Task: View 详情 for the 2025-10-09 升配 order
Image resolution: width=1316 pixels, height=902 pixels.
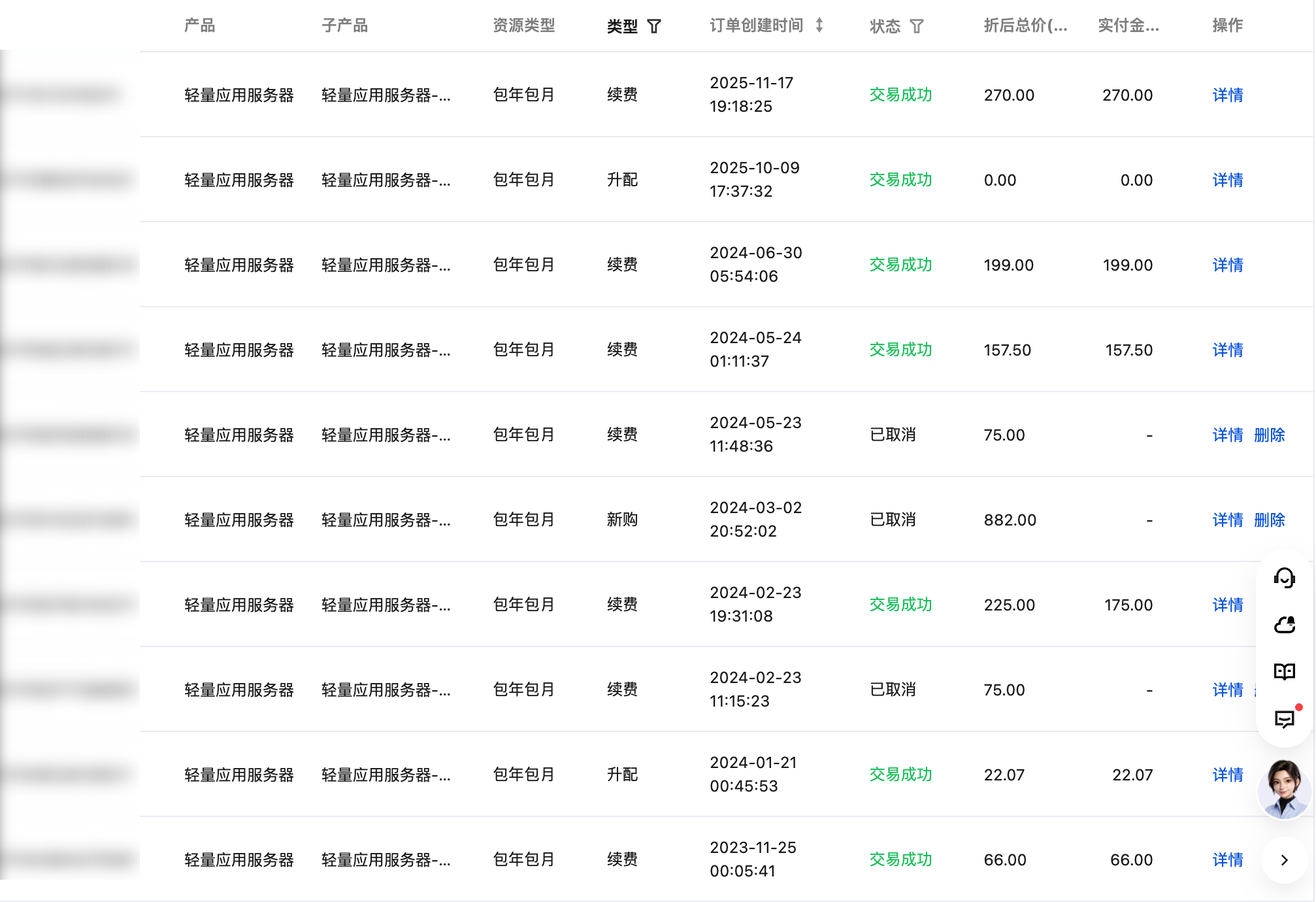Action: click(1228, 180)
